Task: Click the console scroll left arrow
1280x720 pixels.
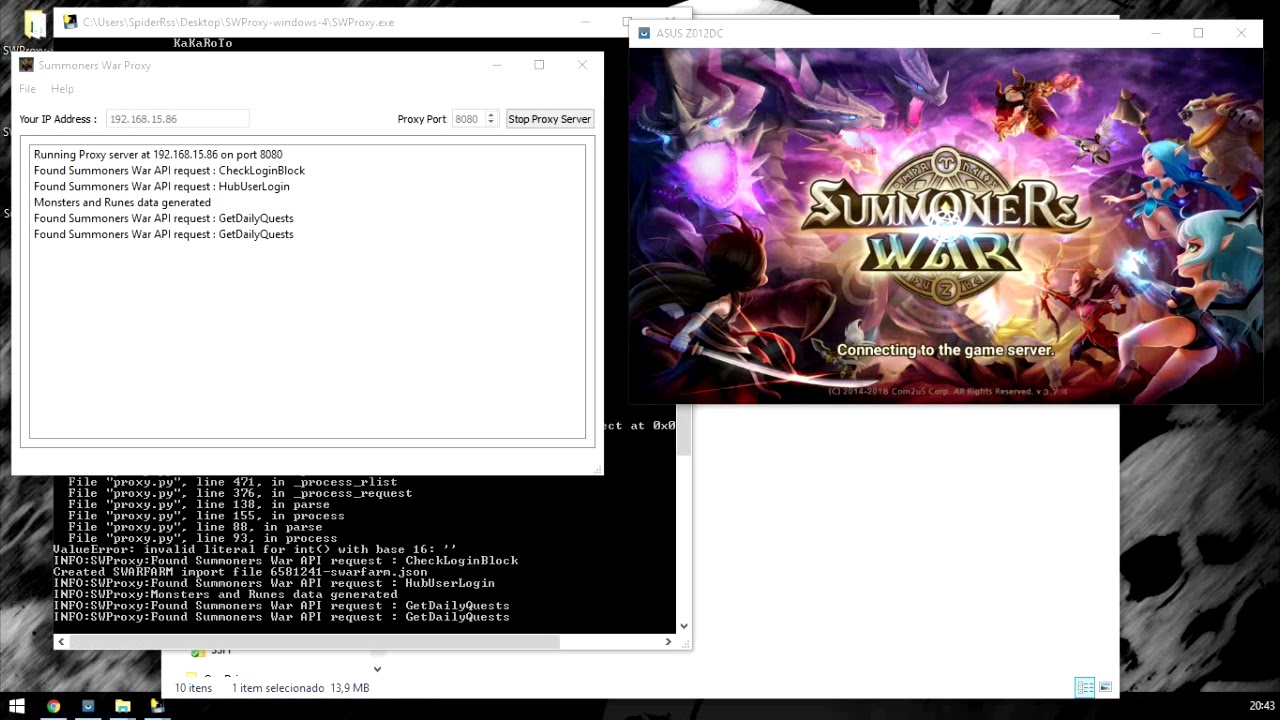Action: click(x=61, y=641)
